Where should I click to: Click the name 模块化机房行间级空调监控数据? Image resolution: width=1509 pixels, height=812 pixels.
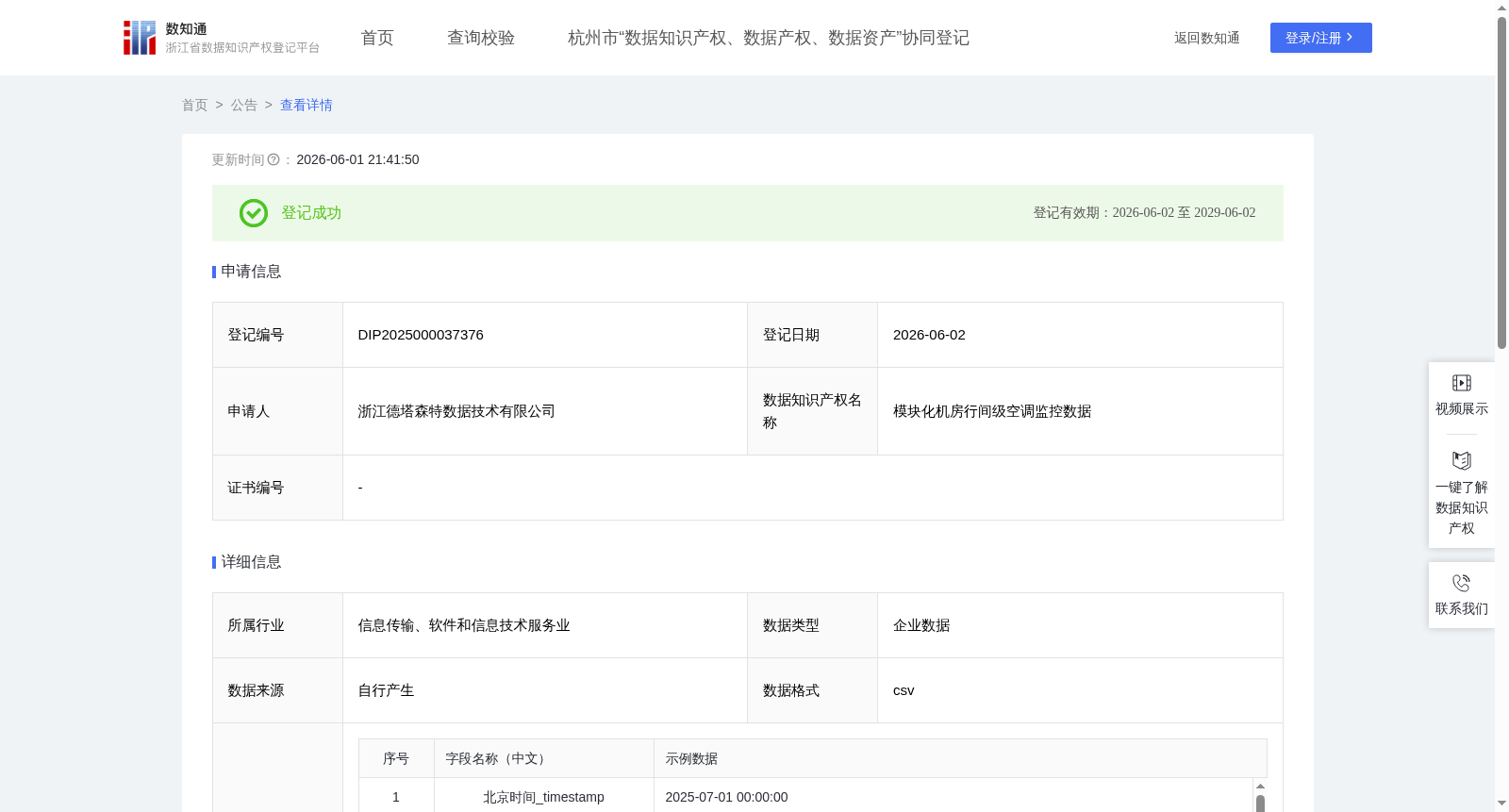point(992,411)
